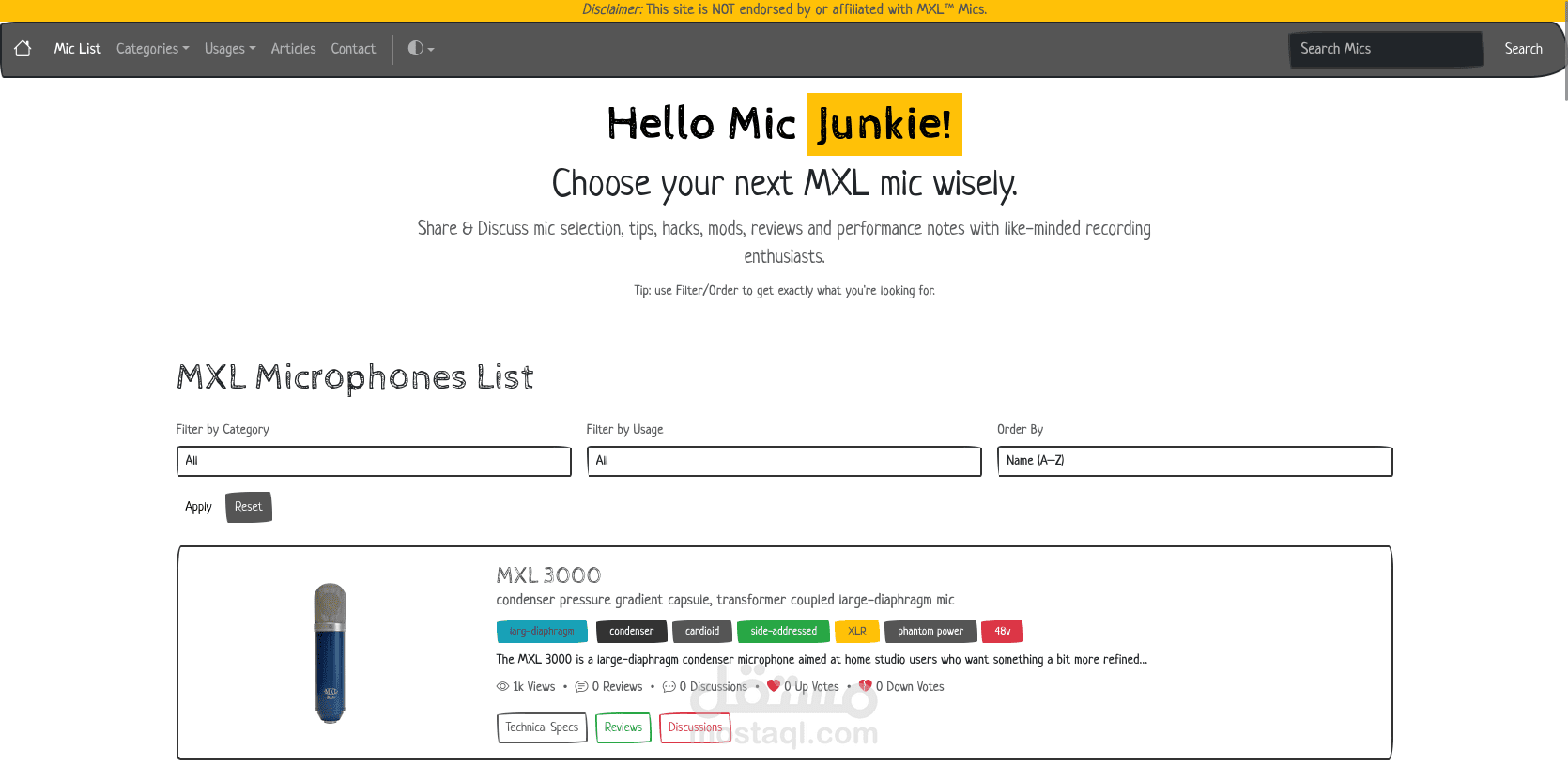Click the '0 Reviews' count text
1568x765 pixels.
pyautogui.click(x=617, y=687)
